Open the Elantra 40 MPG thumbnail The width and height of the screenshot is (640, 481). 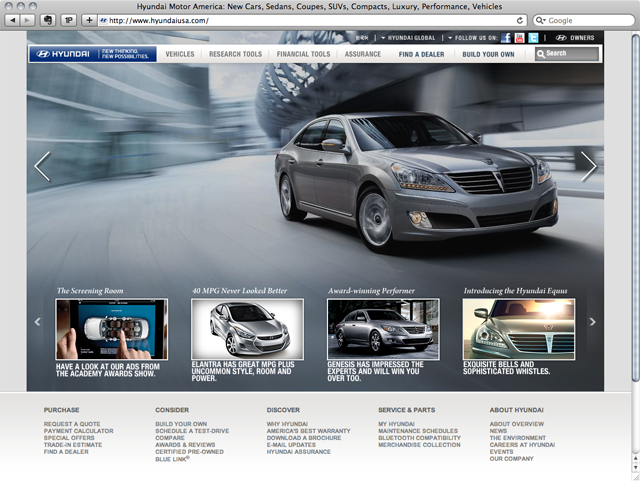tap(247, 329)
